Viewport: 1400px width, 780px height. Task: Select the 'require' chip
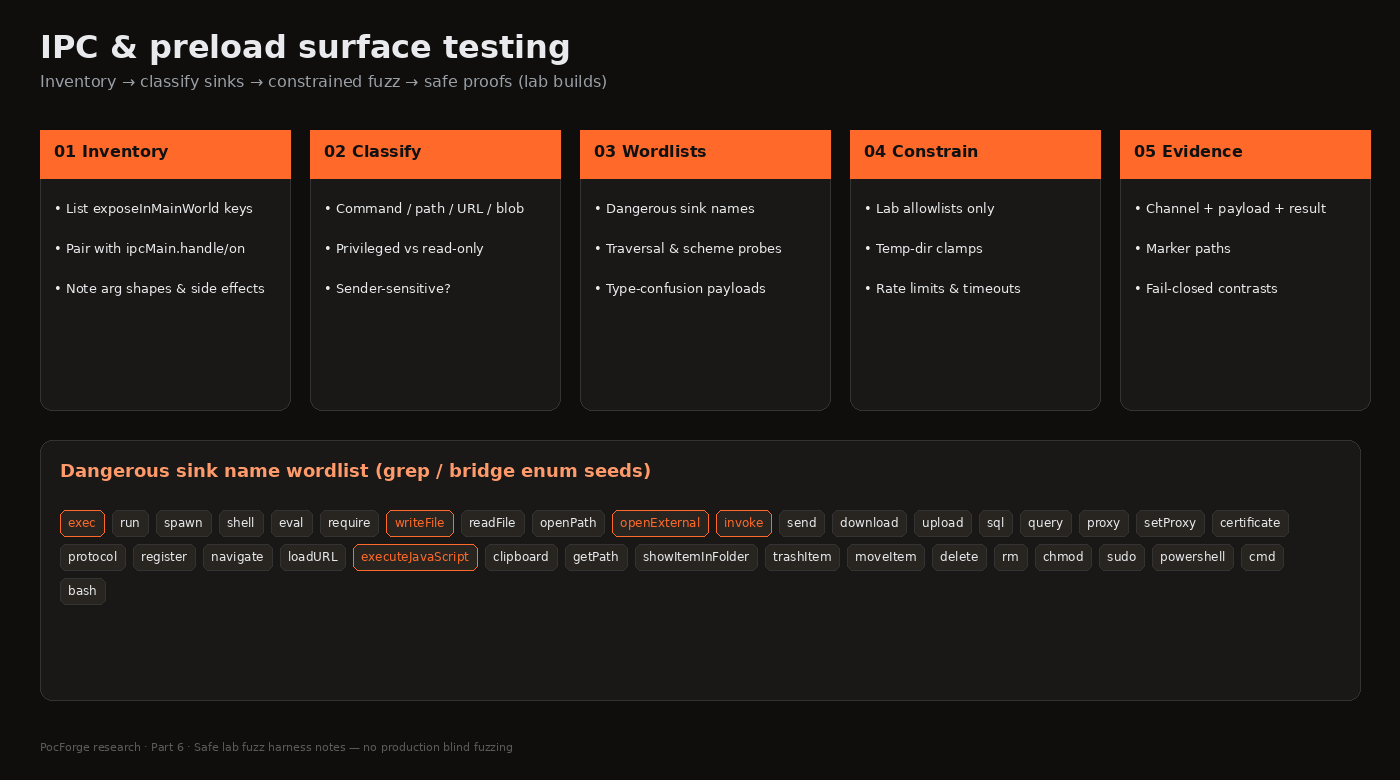(349, 523)
